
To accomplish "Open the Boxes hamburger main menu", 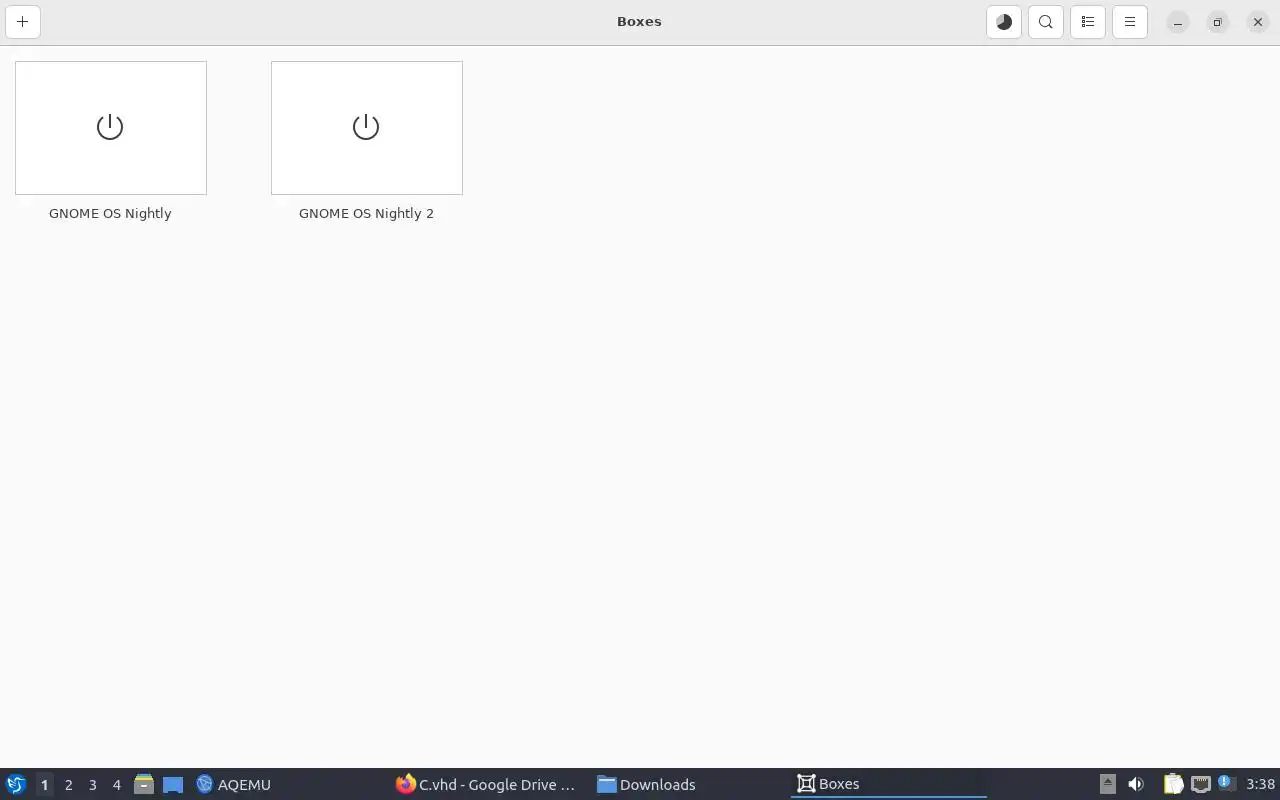I will click(1130, 21).
